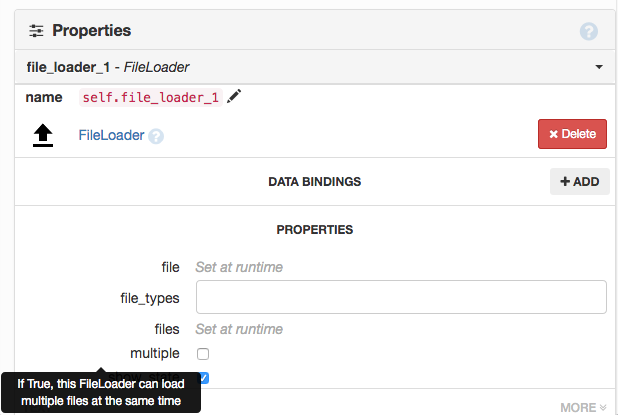
Task: Click the Properties panel sliders icon
Action: (36, 31)
